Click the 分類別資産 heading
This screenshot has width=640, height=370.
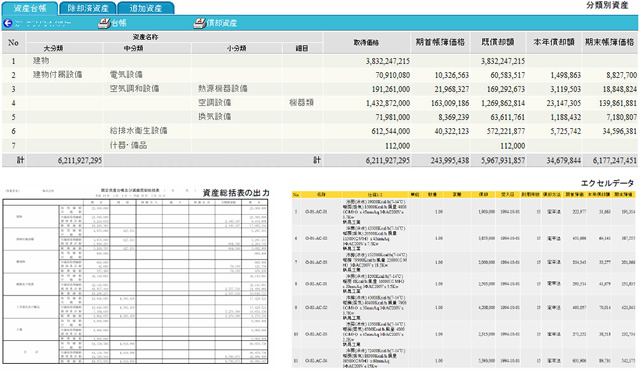point(607,6)
